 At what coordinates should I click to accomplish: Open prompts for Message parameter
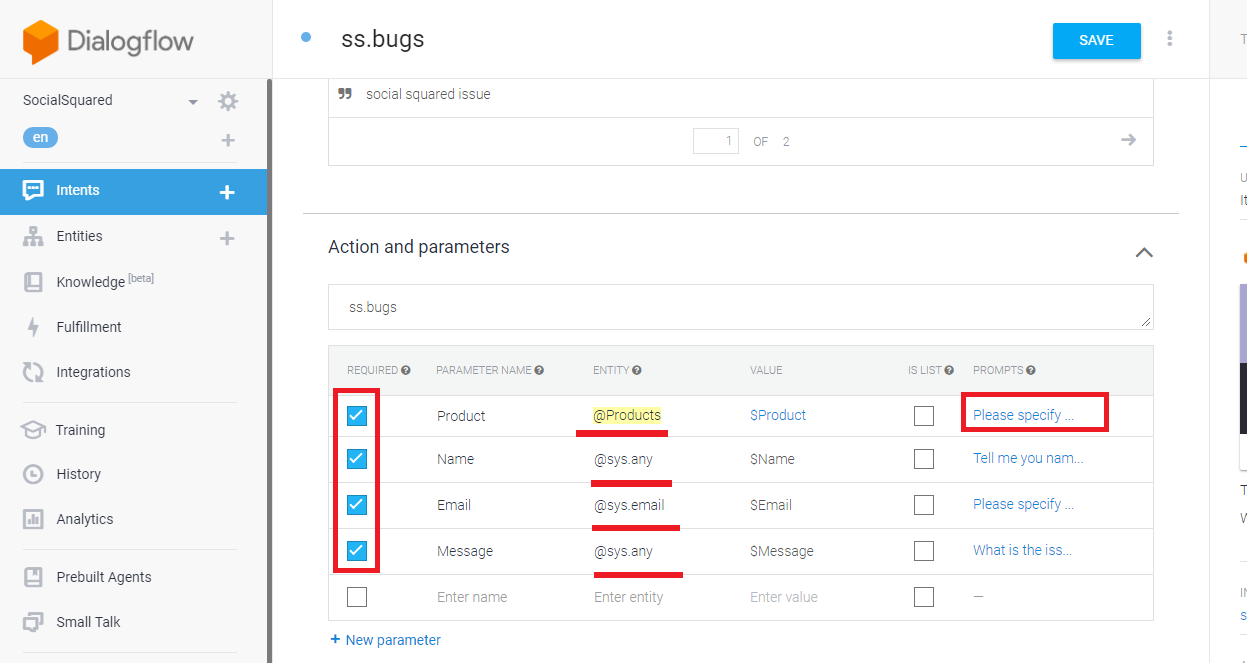point(1022,550)
